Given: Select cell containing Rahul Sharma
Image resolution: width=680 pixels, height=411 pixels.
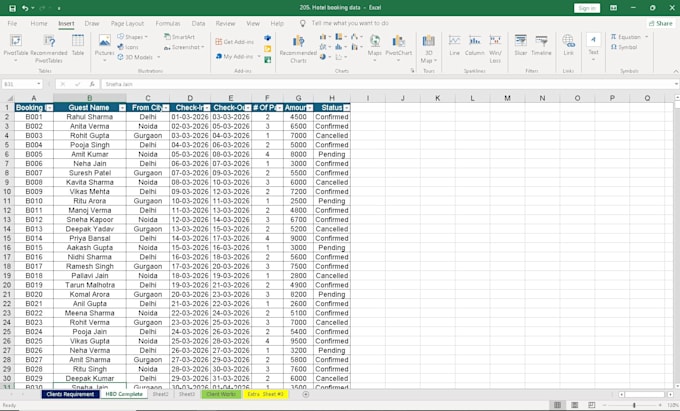Looking at the screenshot, I should coord(90,117).
